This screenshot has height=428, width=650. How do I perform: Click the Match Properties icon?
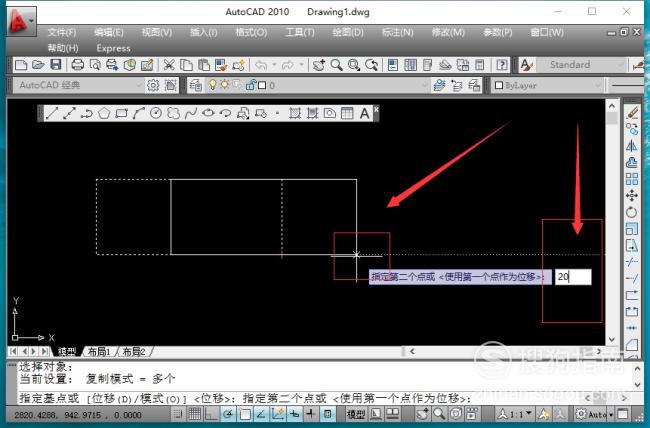[221, 65]
